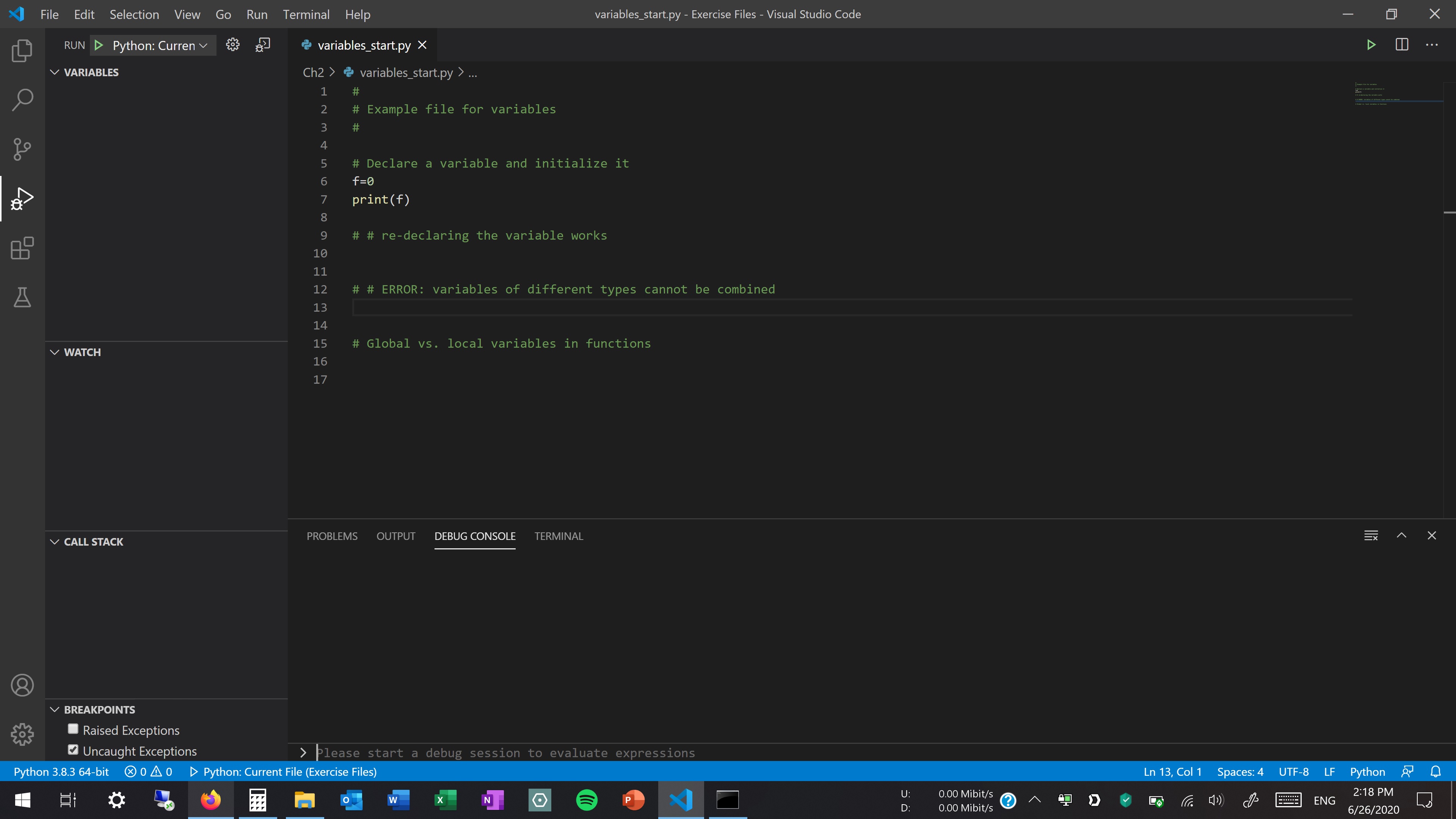1456x819 pixels.
Task: Uncheck the Uncaught Exceptions breakpoint
Action: point(73,750)
